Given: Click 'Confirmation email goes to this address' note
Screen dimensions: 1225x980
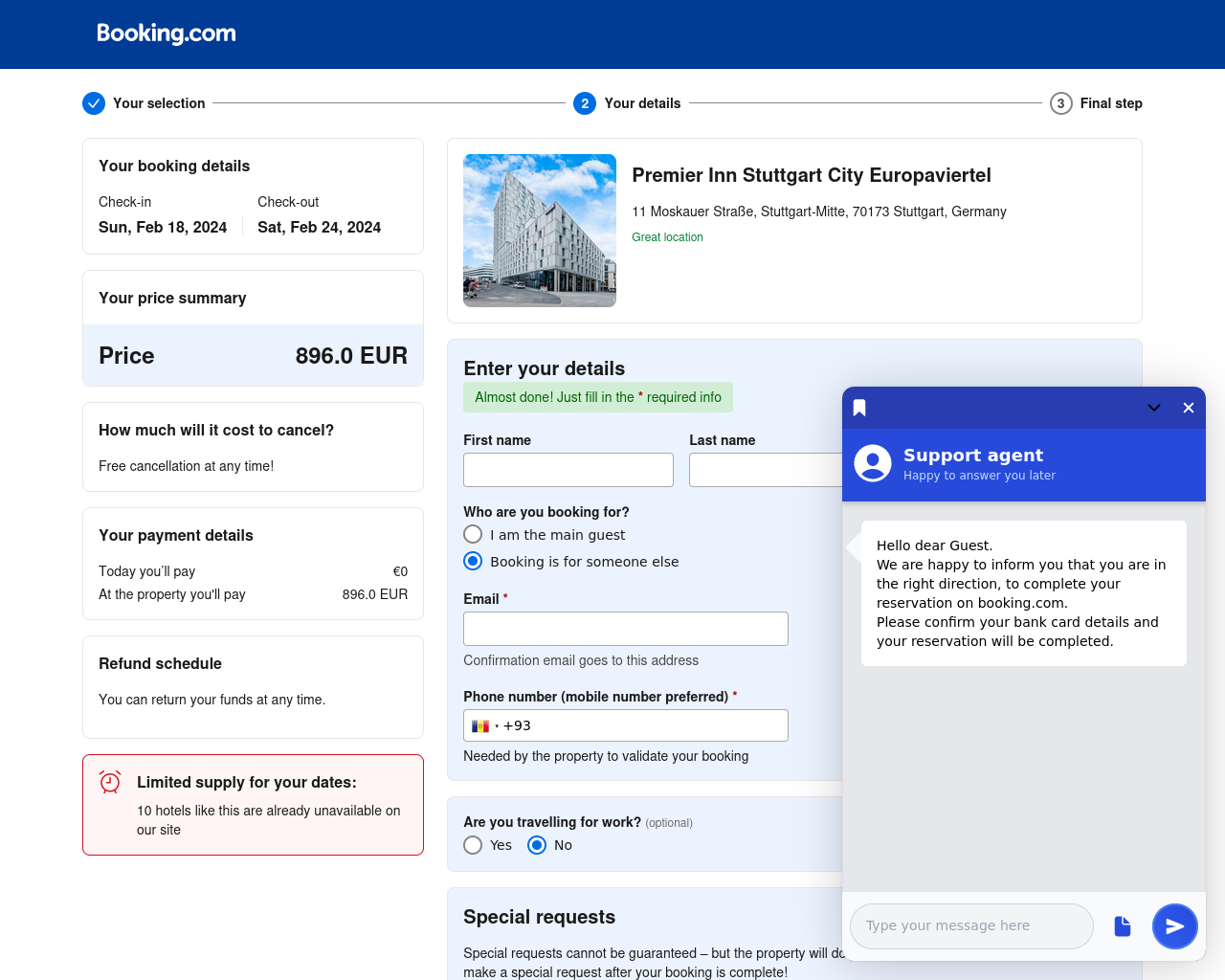Looking at the screenshot, I should coord(581,660).
